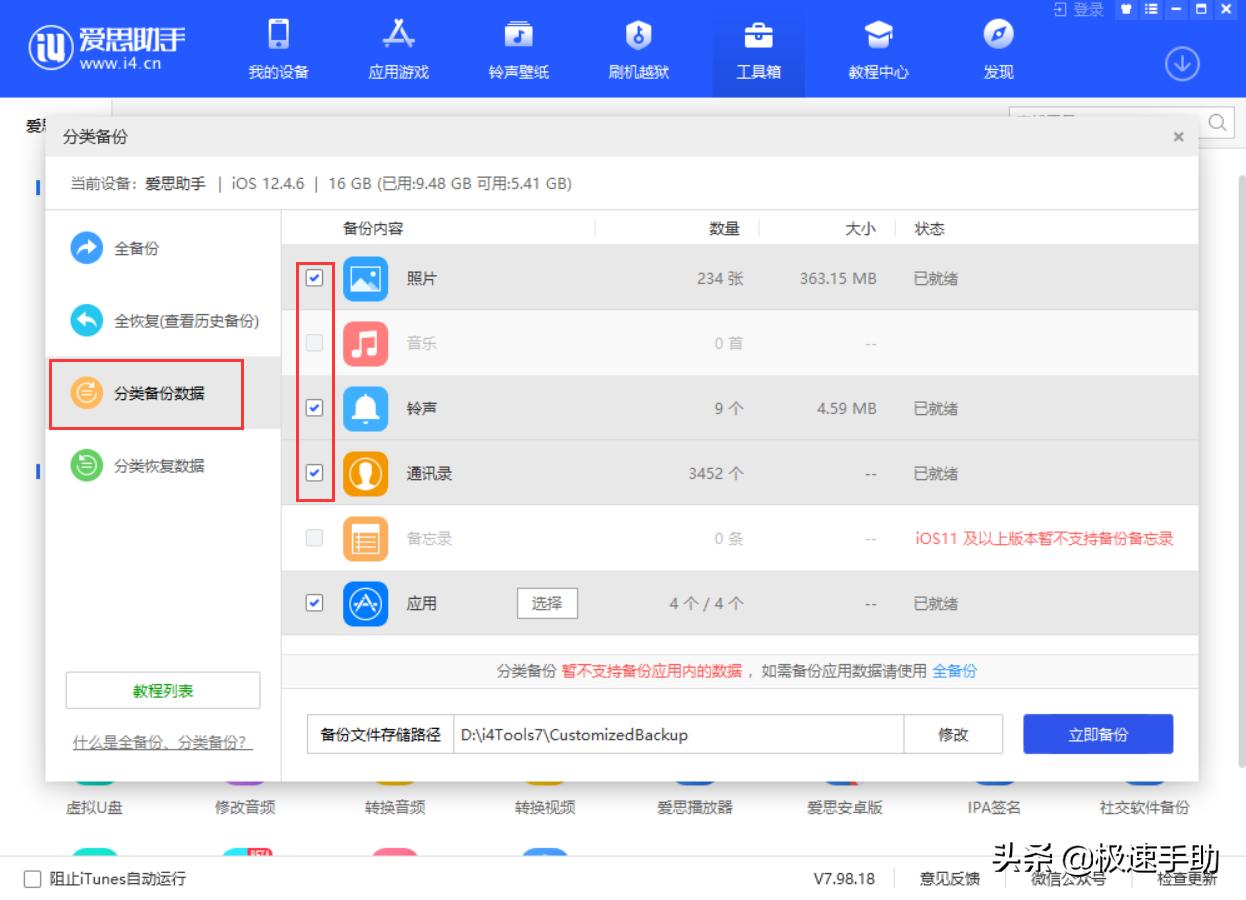The height and width of the screenshot is (900, 1246).
Task: Click the orange 通讯录 contacts icon
Action: pos(367,473)
